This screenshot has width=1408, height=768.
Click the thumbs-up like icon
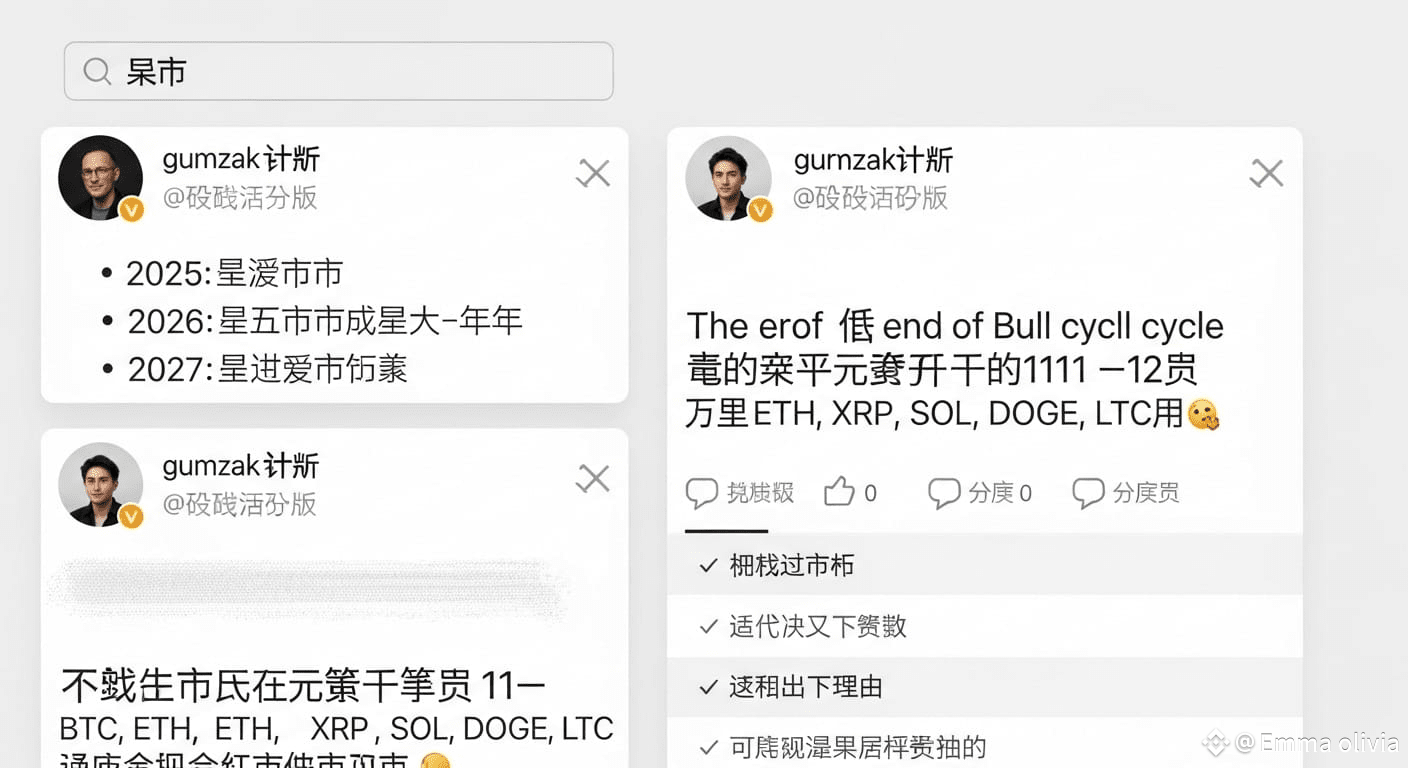(x=839, y=492)
